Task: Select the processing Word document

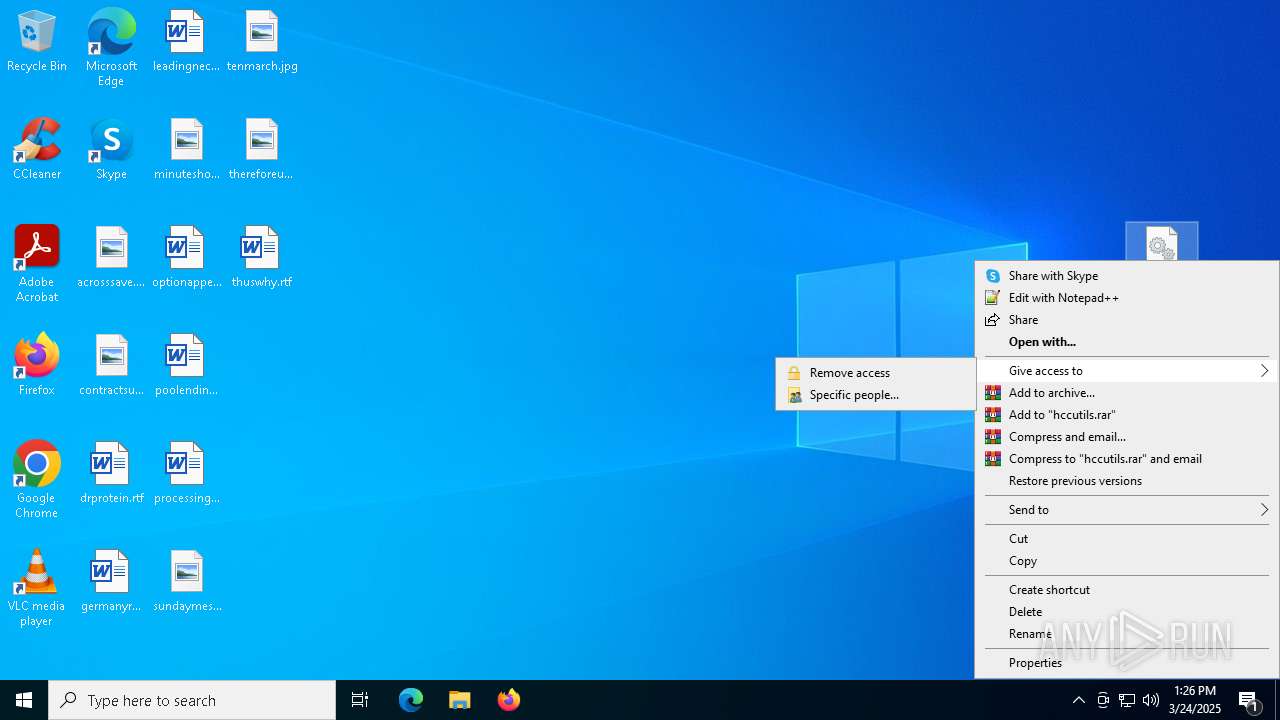Action: pyautogui.click(x=186, y=473)
